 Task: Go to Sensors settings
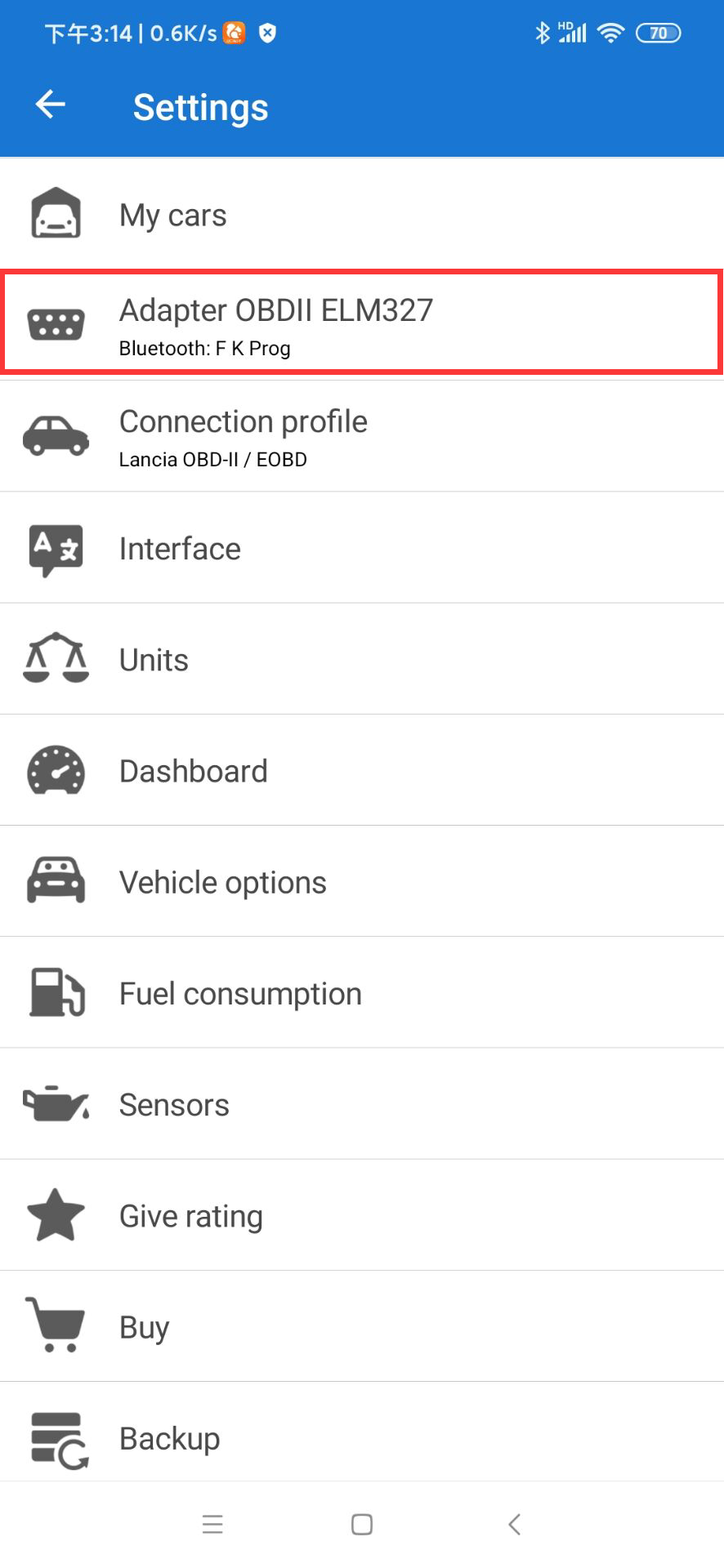pos(362,1103)
